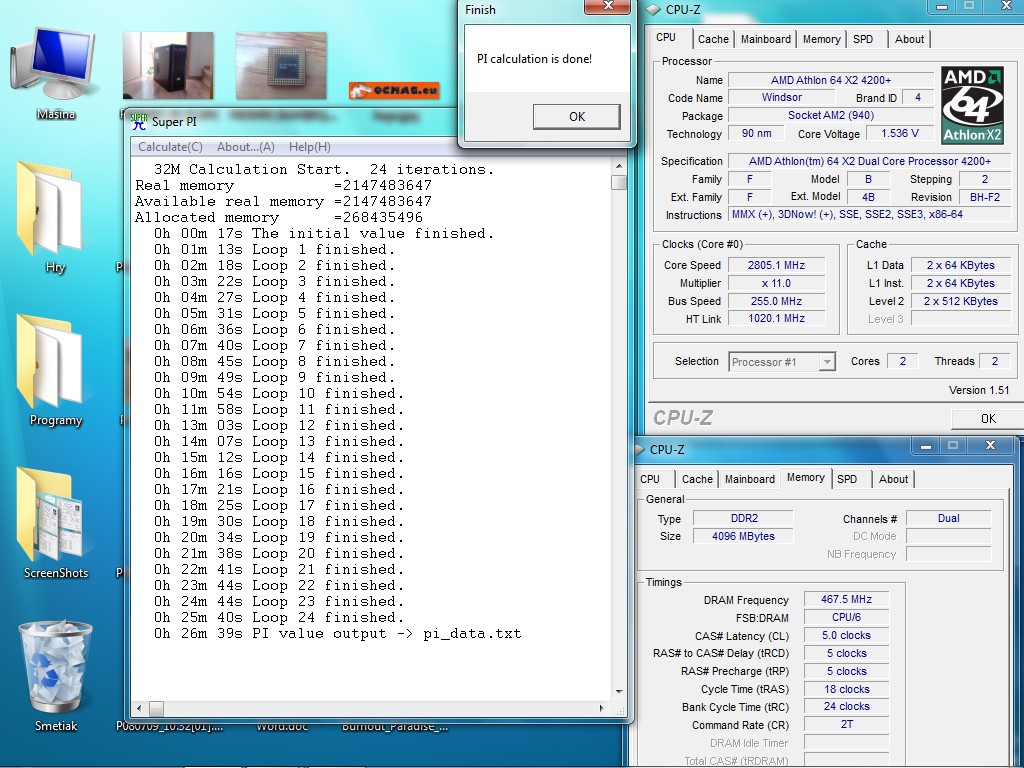
Task: Click the memory Type DDR2 field
Action: (x=743, y=519)
